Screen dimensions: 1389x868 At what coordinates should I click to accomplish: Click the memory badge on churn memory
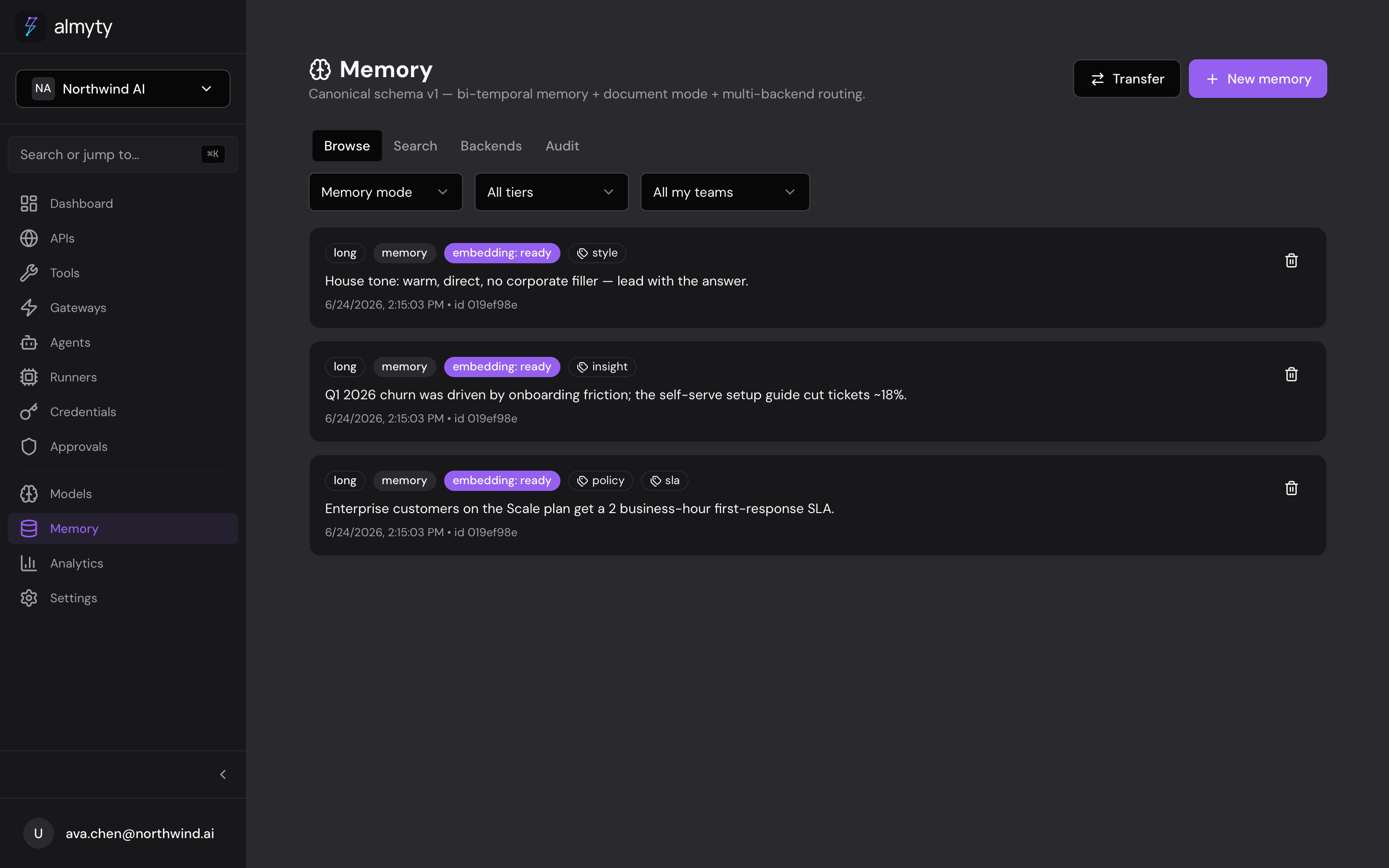point(404,367)
